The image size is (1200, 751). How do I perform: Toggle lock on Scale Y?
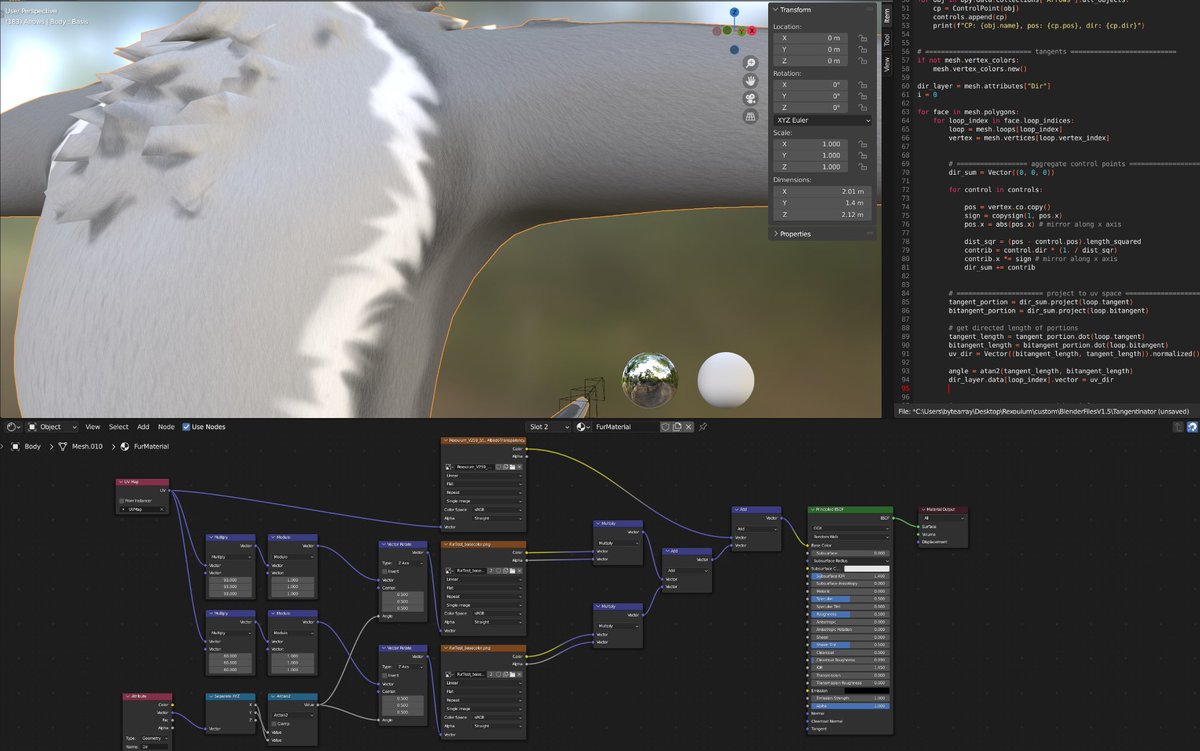pos(862,156)
